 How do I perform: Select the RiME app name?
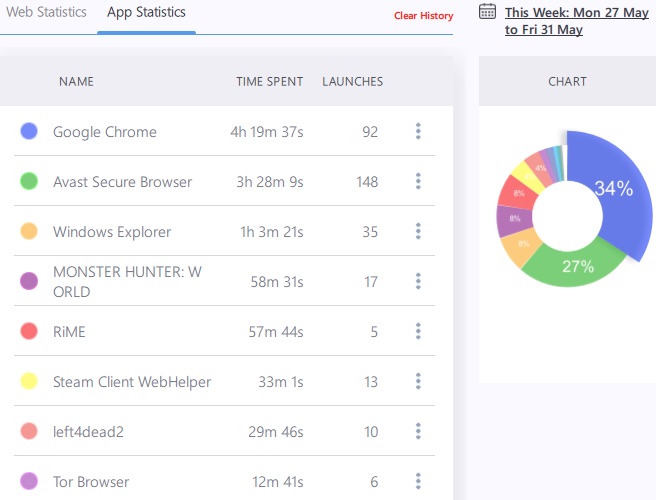click(69, 332)
